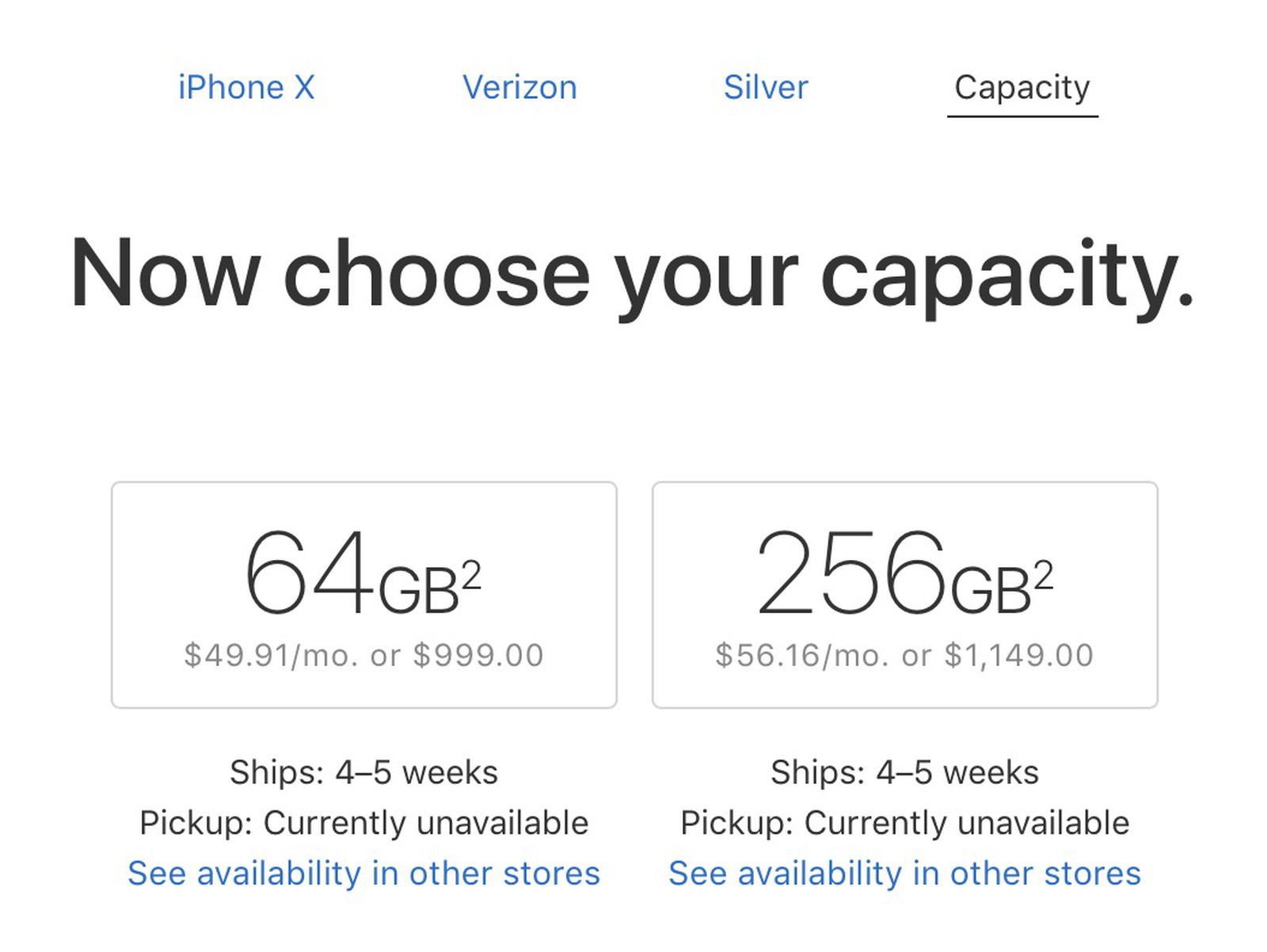The width and height of the screenshot is (1267, 952).
Task: Choose the 64GB capacity option
Action: (363, 594)
